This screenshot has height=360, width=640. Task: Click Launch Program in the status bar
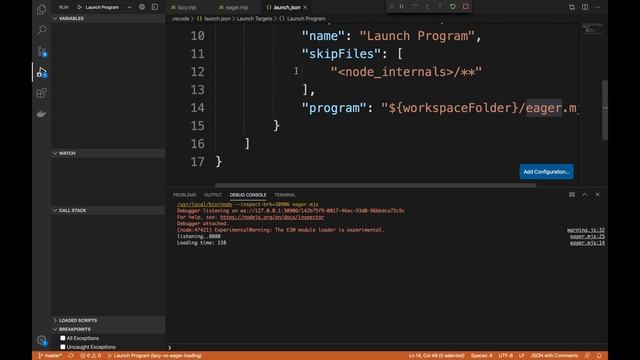coord(155,356)
